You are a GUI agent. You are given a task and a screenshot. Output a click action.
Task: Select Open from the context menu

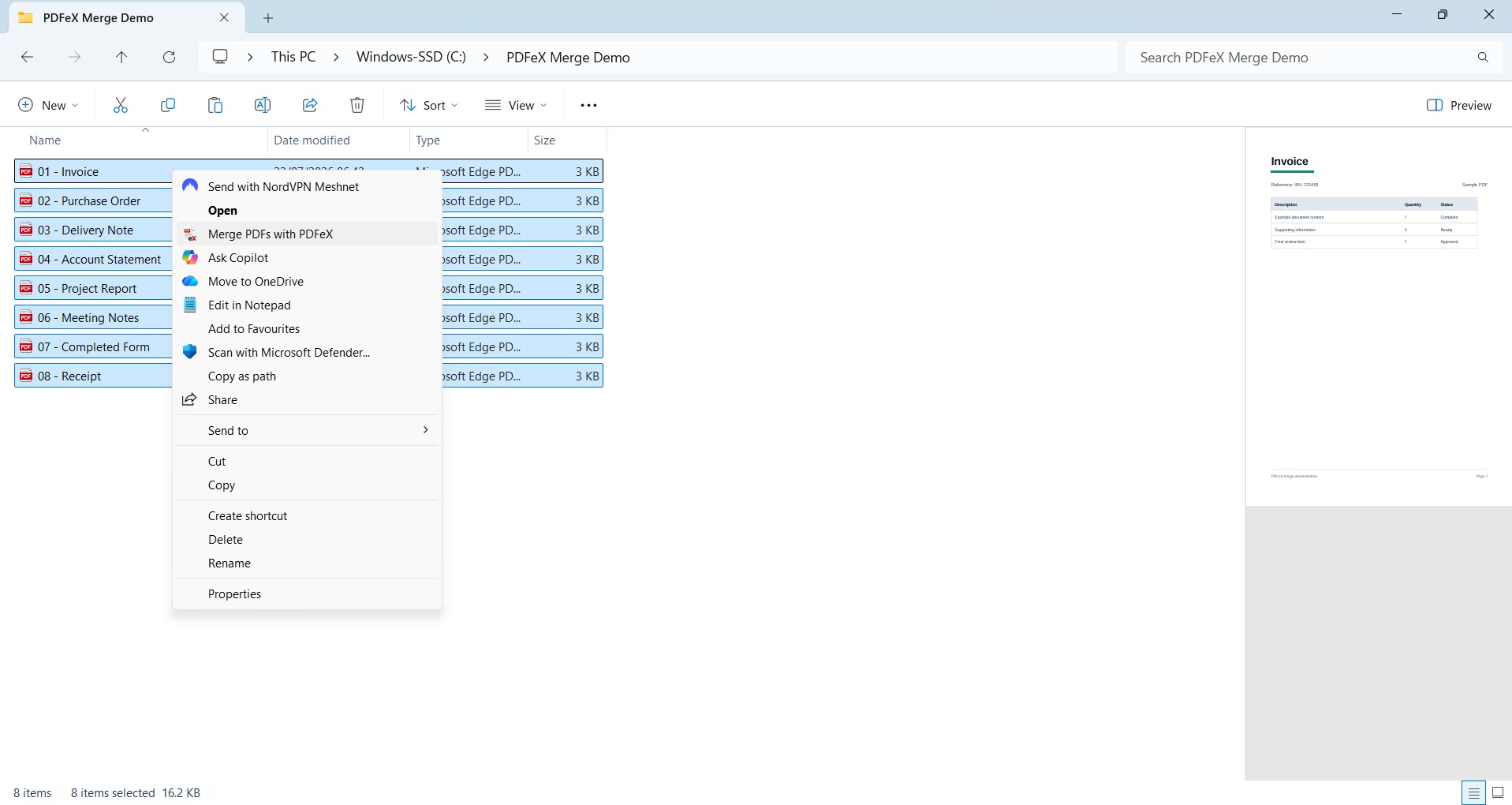(307, 210)
